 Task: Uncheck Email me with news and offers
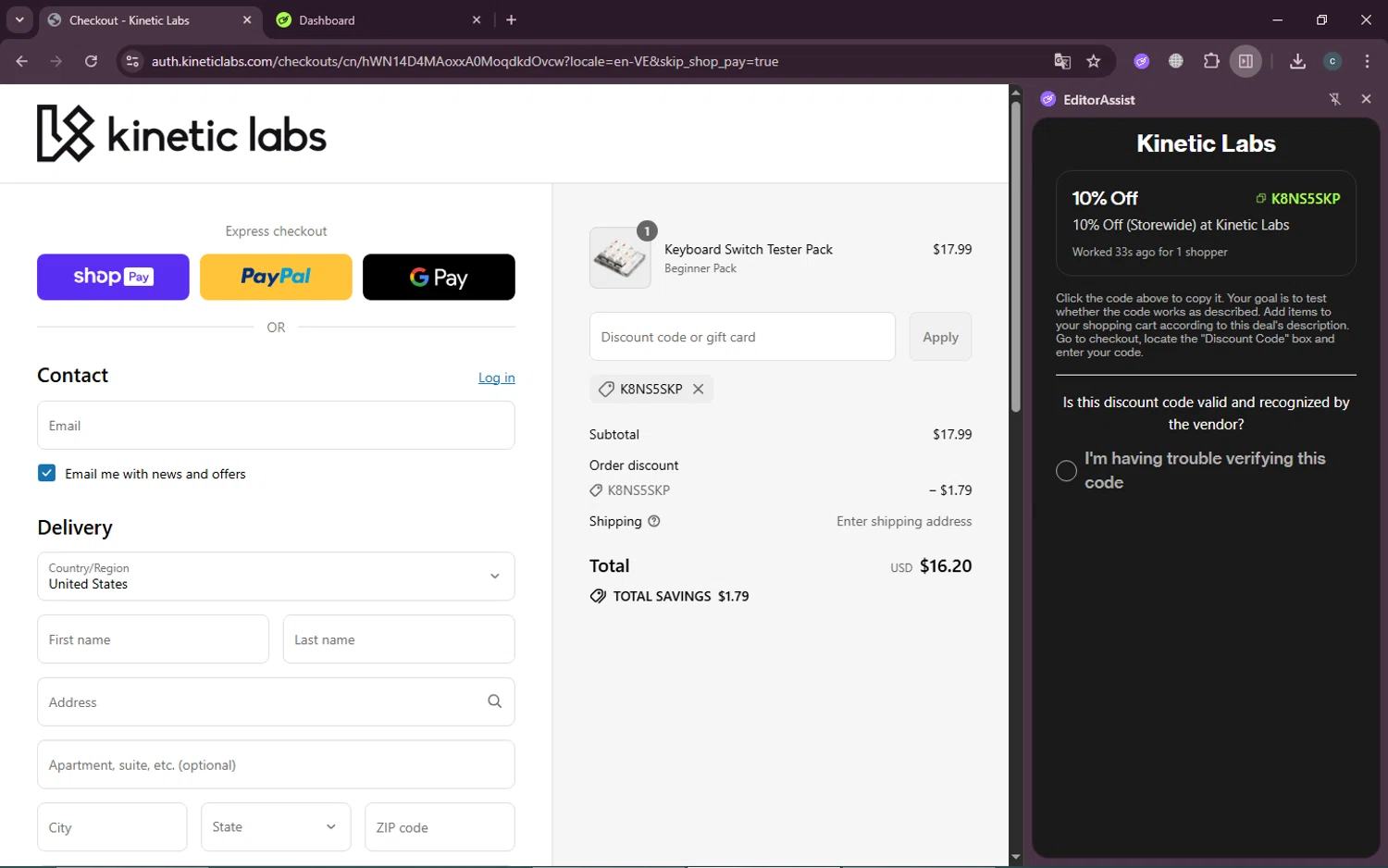pyautogui.click(x=46, y=473)
